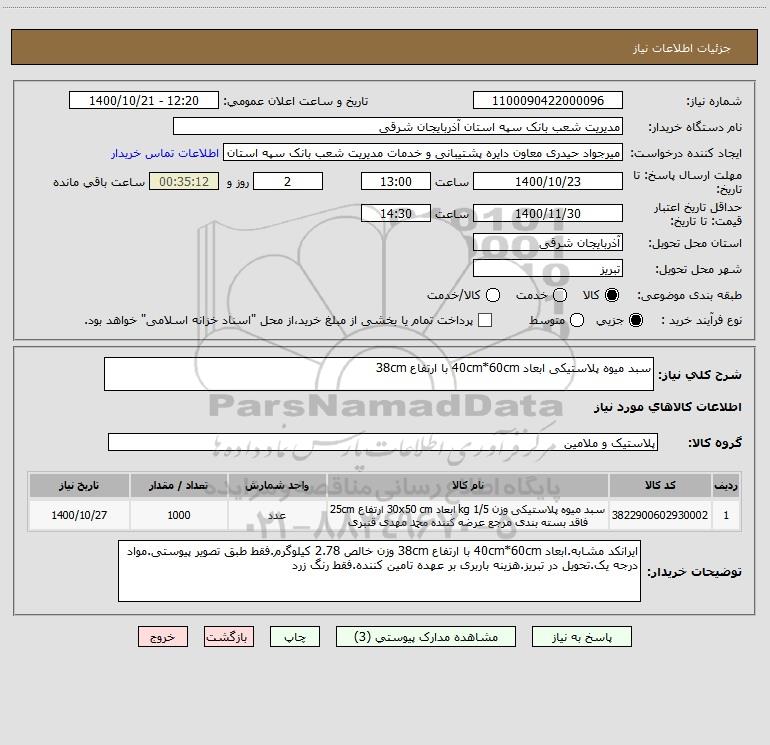This screenshot has width=770, height=745.
Task: Click the چاپ print button
Action: [295, 637]
